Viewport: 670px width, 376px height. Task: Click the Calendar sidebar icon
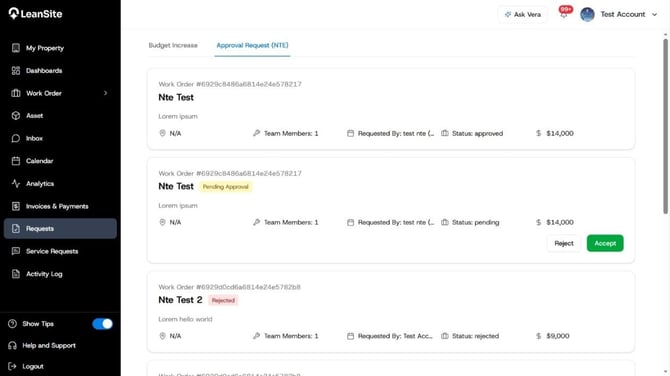(16, 161)
